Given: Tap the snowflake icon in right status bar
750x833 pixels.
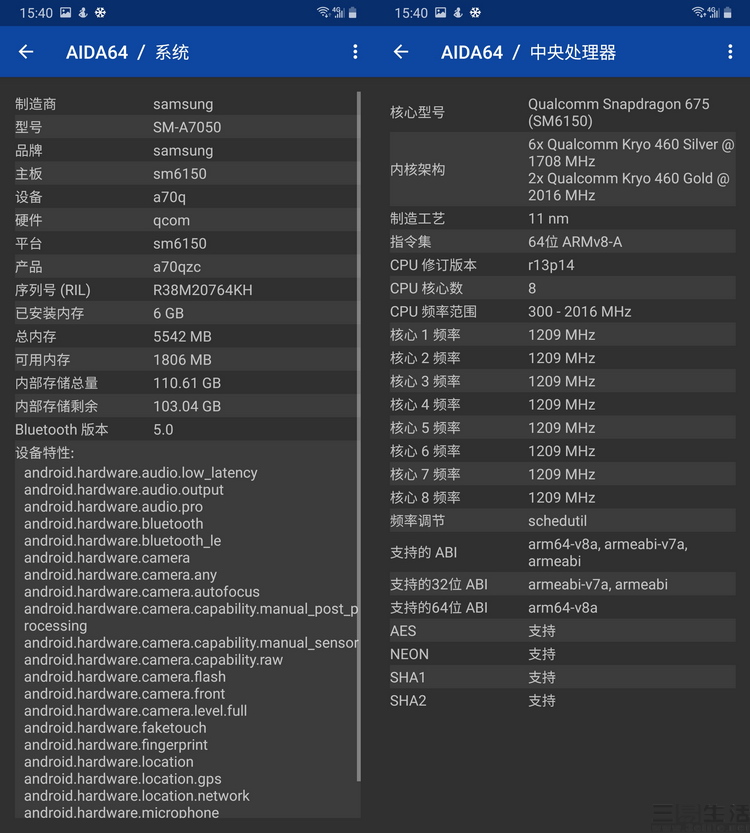Looking at the screenshot, I should pyautogui.click(x=475, y=12).
